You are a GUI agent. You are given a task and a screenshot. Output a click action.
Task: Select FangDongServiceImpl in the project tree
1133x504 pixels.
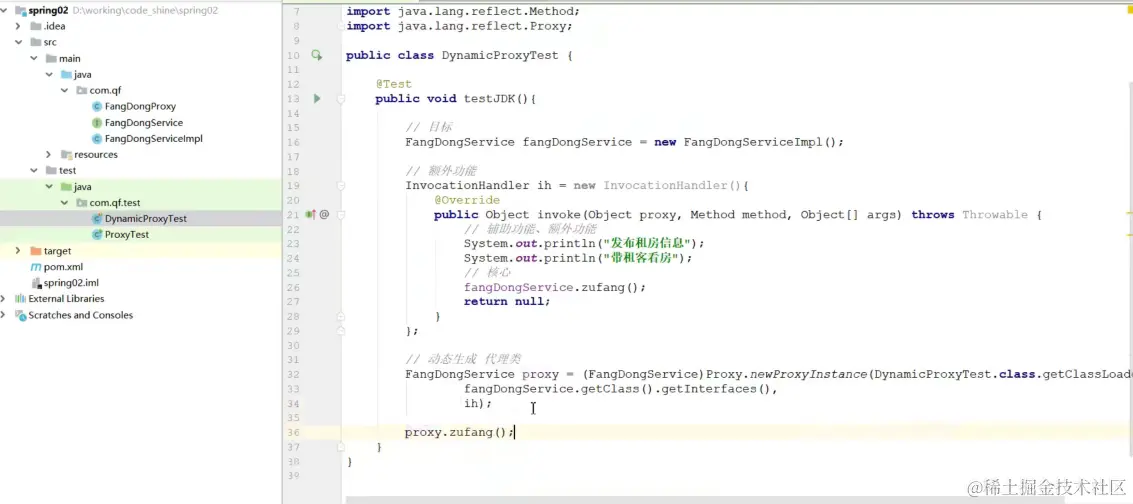tap(140, 139)
